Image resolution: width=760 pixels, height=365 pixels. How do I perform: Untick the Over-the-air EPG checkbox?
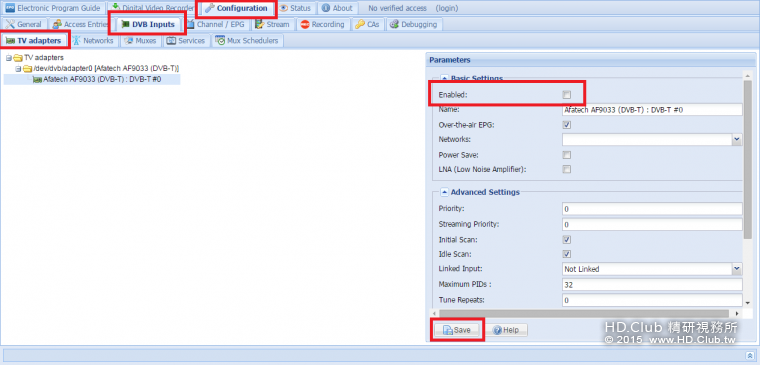pyautogui.click(x=567, y=125)
